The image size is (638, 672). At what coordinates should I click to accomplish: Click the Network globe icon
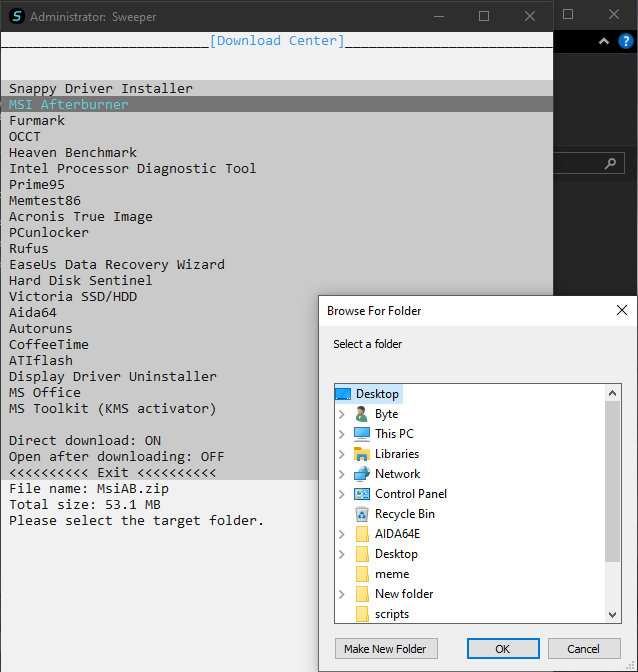362,474
